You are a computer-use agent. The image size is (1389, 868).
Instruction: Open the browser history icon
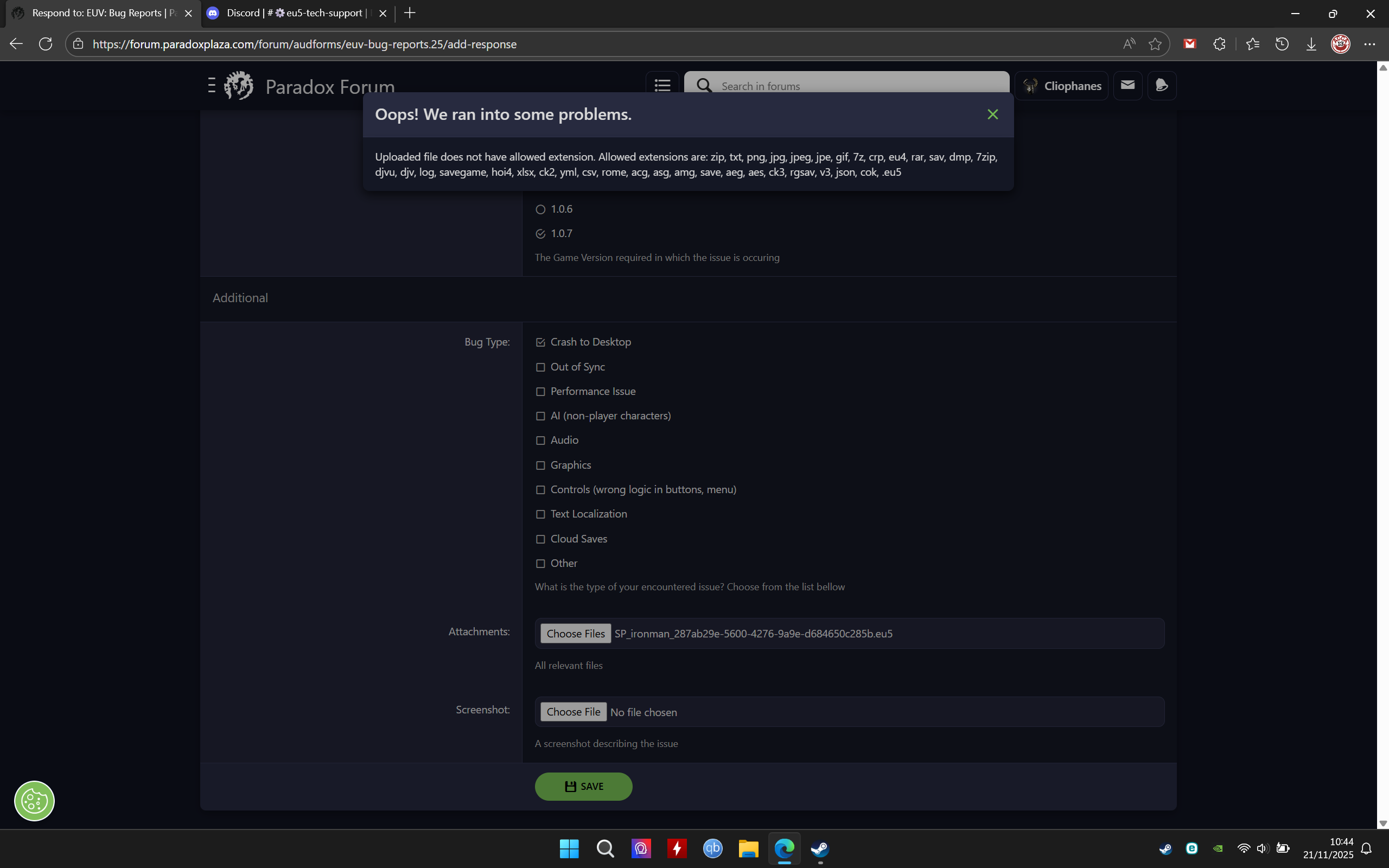pyautogui.click(x=1282, y=43)
